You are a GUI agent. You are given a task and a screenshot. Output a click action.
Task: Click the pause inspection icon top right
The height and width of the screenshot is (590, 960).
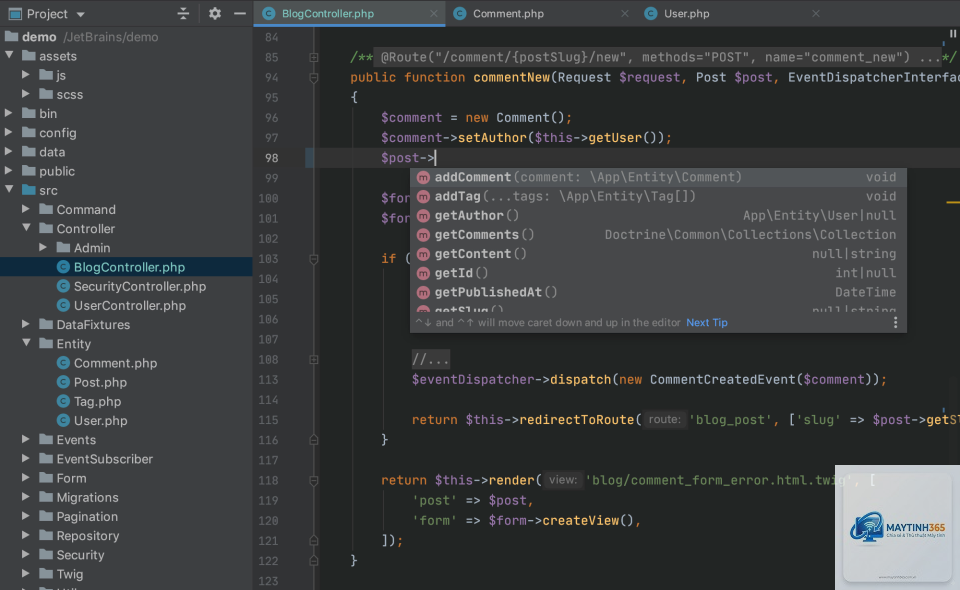coord(953,34)
